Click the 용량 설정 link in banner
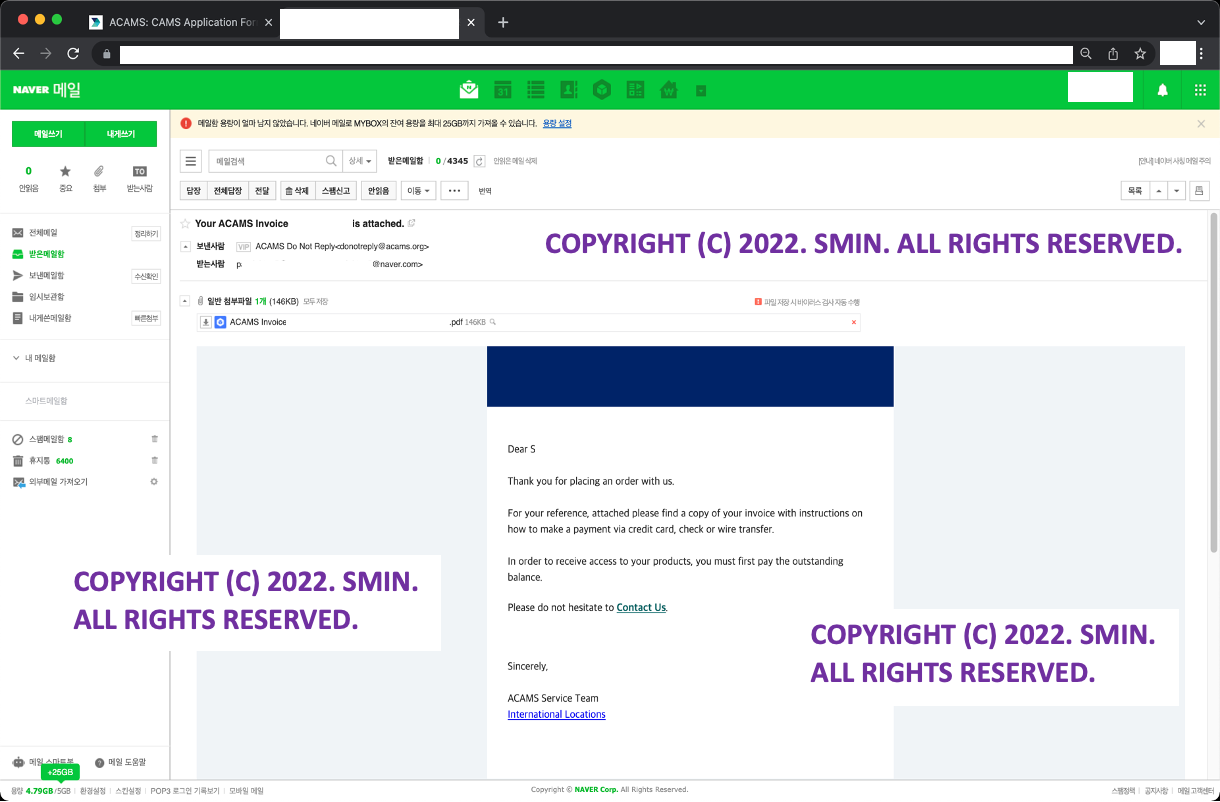Viewport: 1220px width, 802px height. tap(557, 124)
